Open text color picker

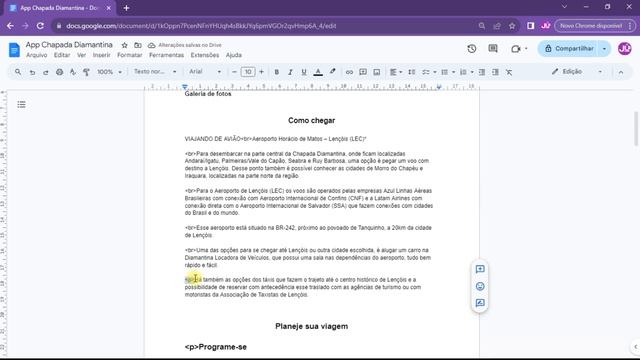tap(318, 72)
